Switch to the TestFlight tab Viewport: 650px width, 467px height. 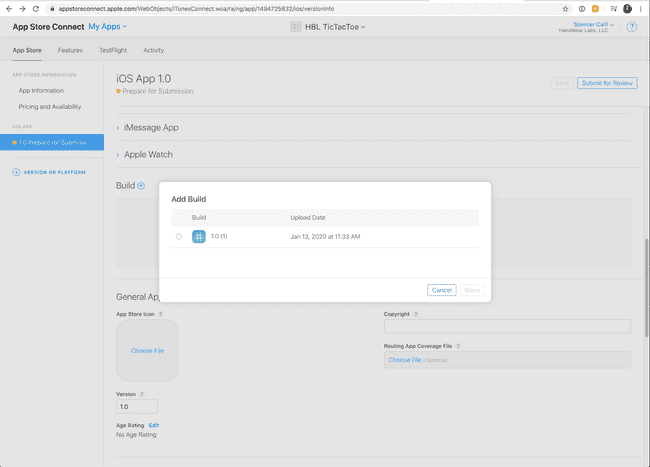(113, 50)
